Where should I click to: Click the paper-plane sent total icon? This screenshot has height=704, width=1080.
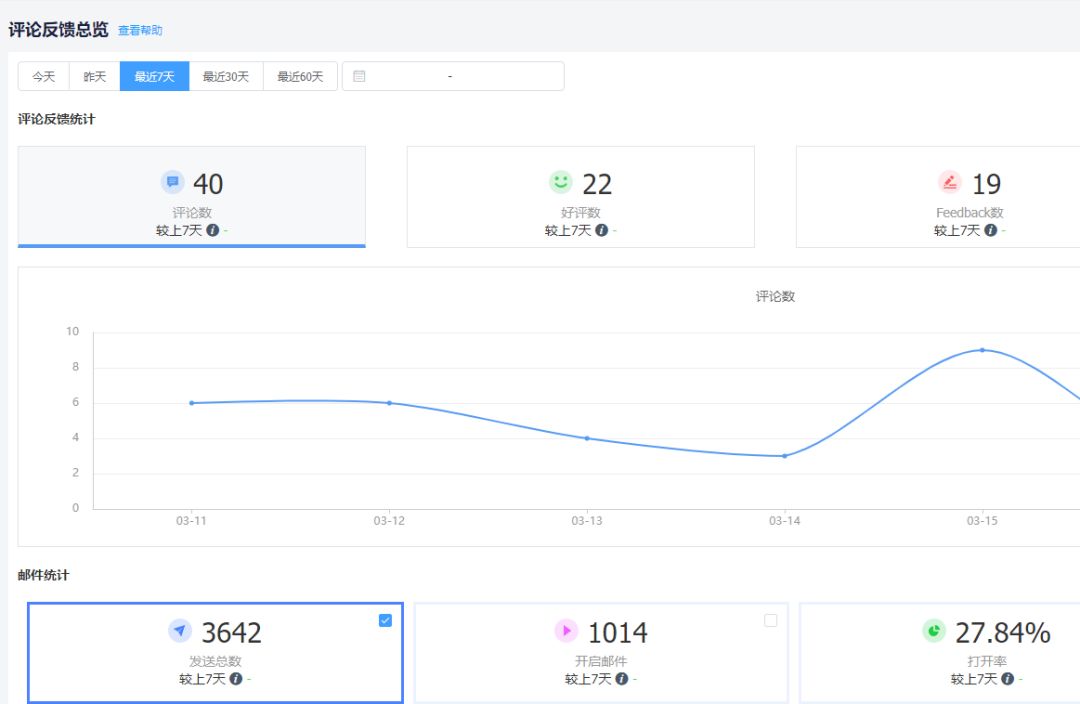[180, 631]
